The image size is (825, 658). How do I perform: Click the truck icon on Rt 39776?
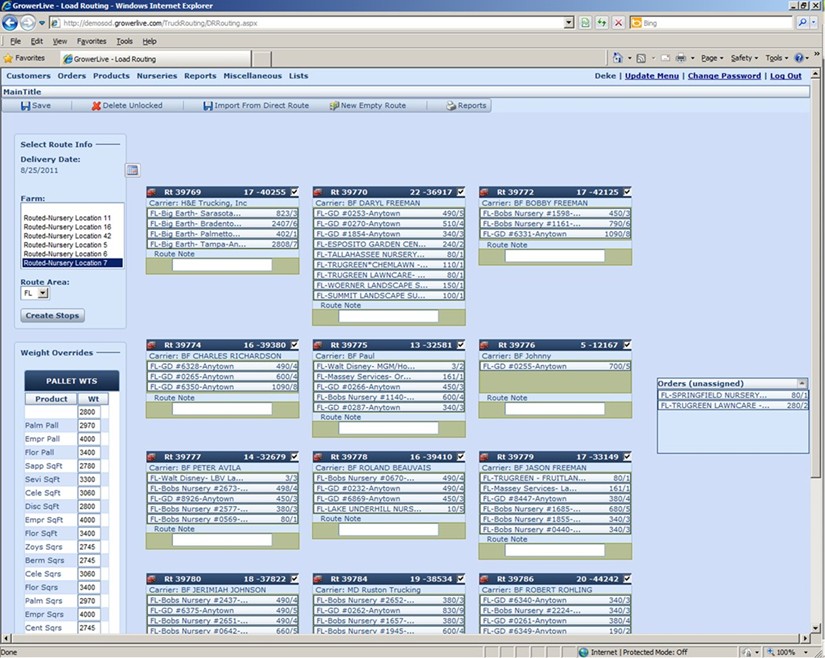point(485,345)
